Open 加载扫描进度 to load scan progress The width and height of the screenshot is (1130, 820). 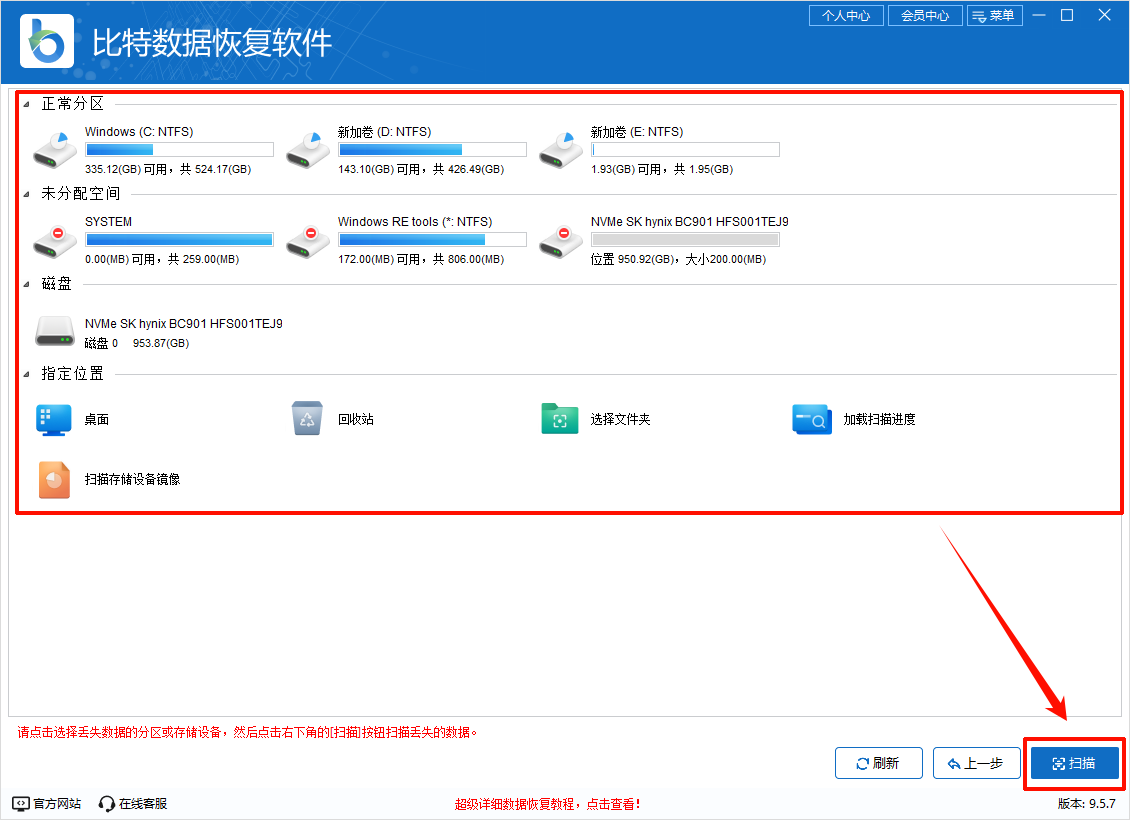(x=812, y=419)
